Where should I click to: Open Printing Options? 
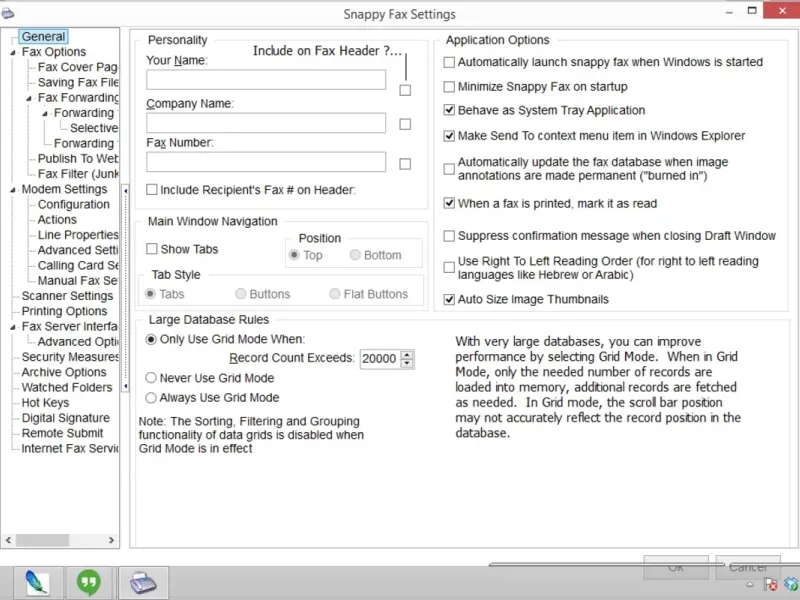[x=64, y=311]
